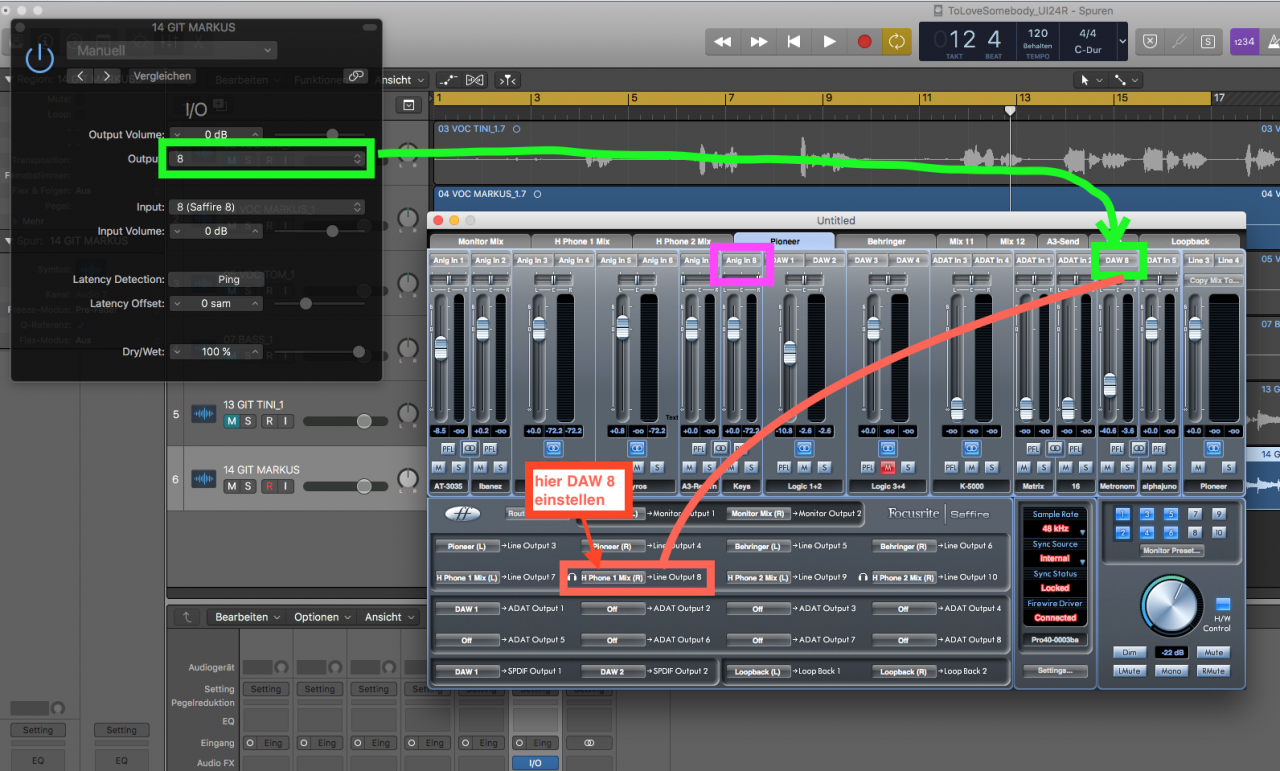Viewport: 1280px width, 771px height.
Task: Open Optionen menu in lower mixer panel
Action: tap(321, 617)
